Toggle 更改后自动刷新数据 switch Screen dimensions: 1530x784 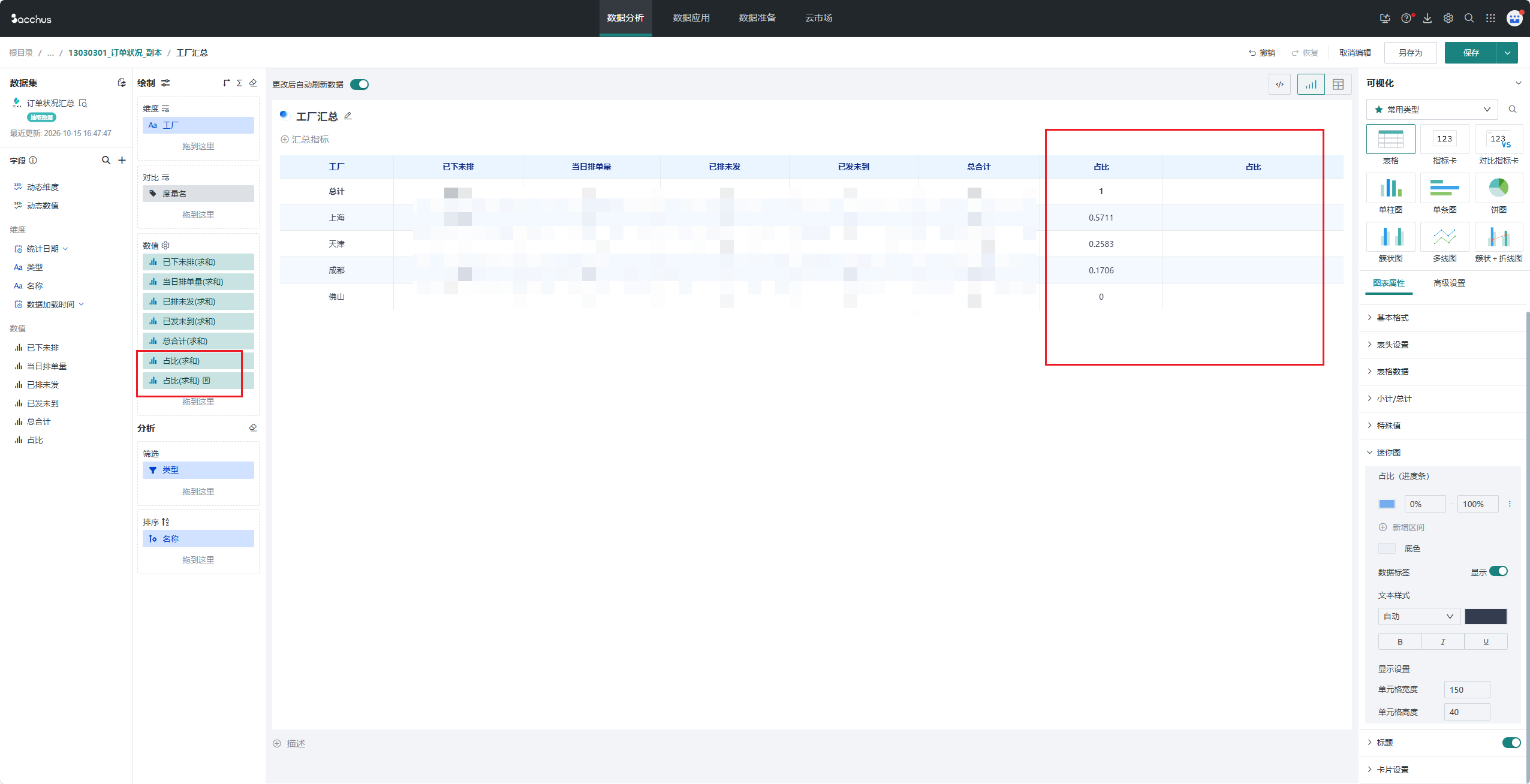pos(359,85)
